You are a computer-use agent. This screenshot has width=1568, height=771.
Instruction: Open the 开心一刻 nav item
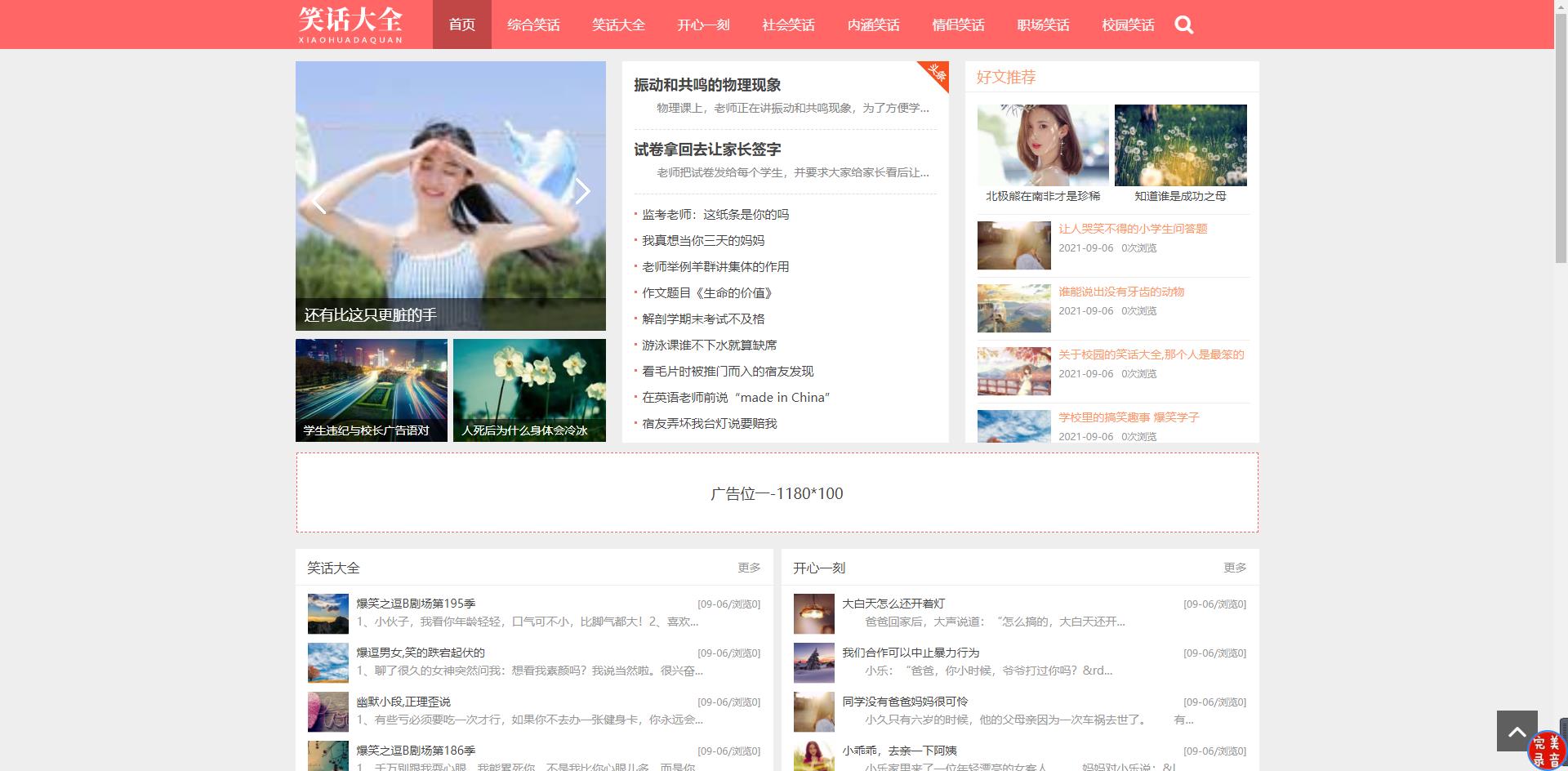pyautogui.click(x=703, y=25)
